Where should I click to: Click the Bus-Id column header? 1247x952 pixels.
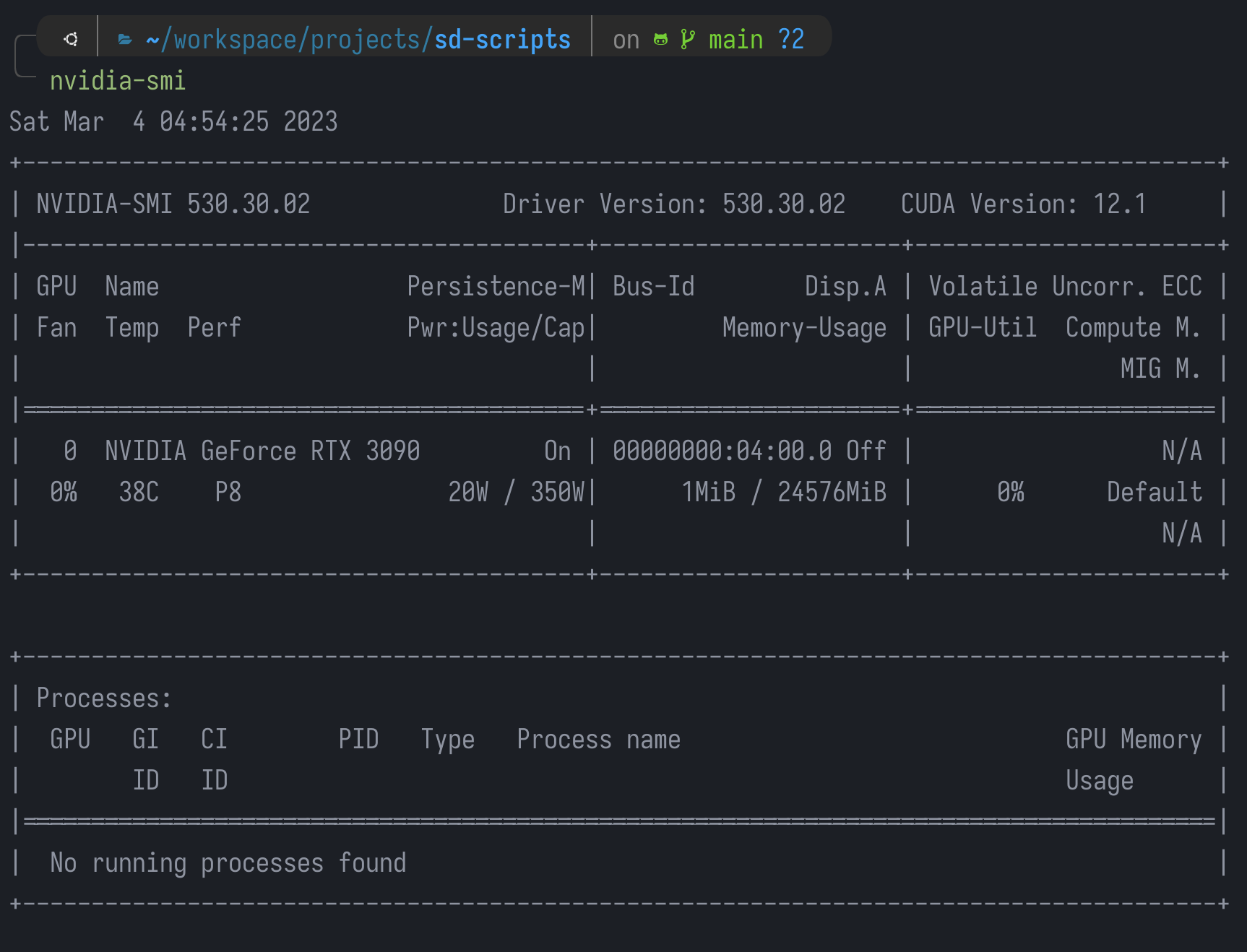pyautogui.click(x=654, y=286)
